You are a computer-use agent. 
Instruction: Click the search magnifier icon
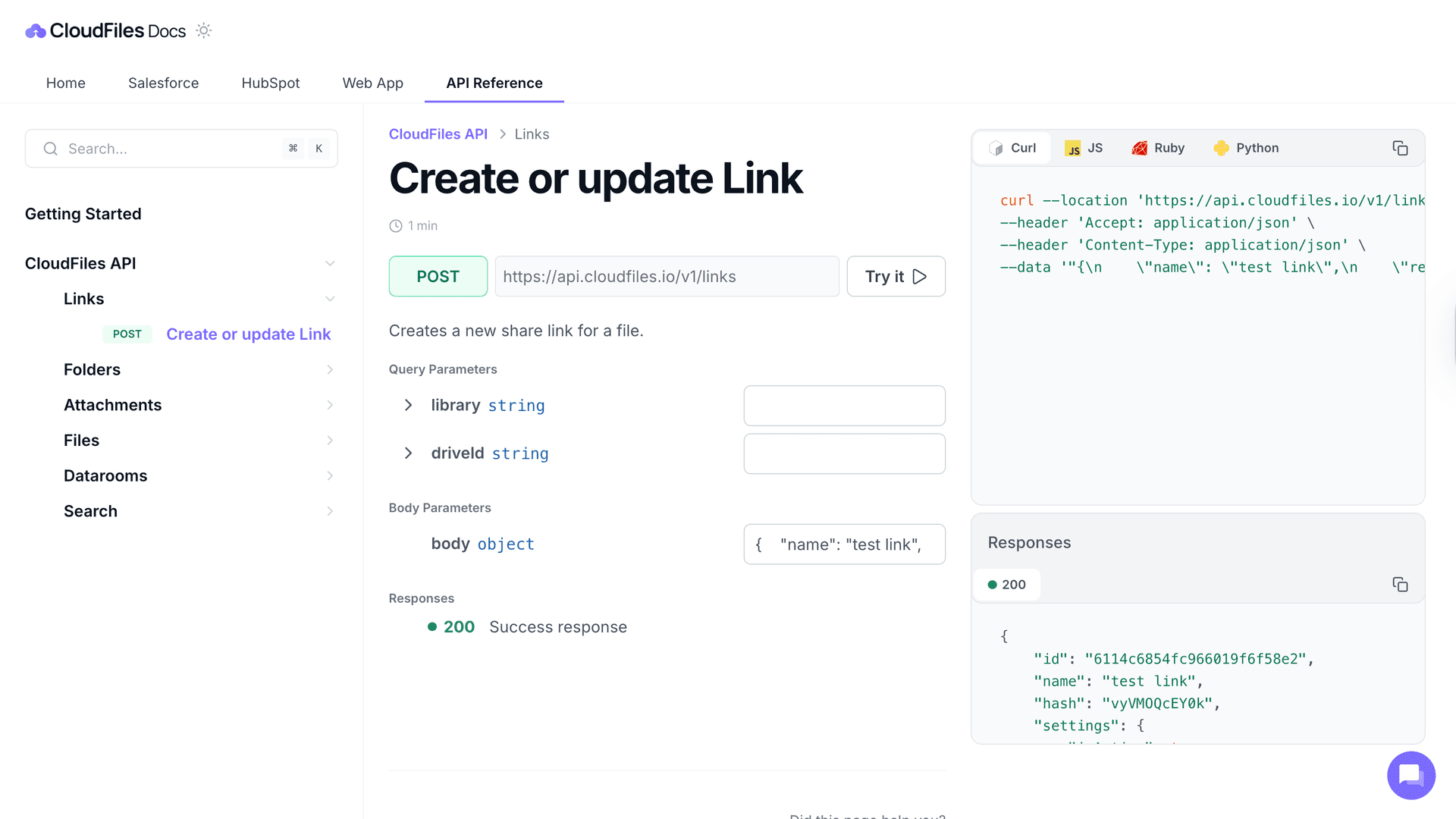pos(50,149)
